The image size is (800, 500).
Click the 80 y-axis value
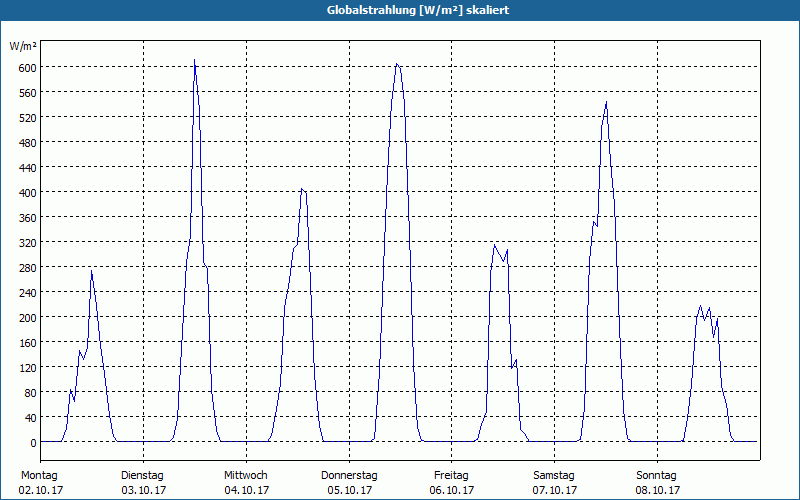pos(29,393)
